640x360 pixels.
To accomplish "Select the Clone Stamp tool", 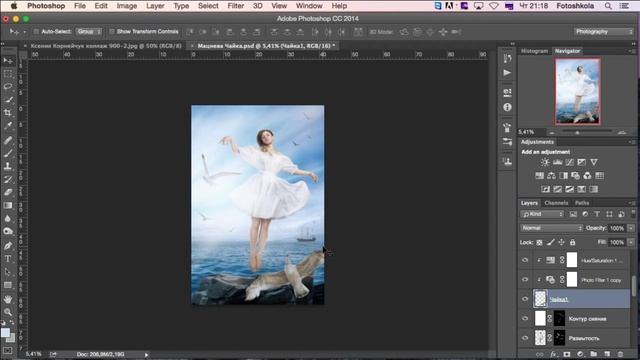I will [x=8, y=166].
